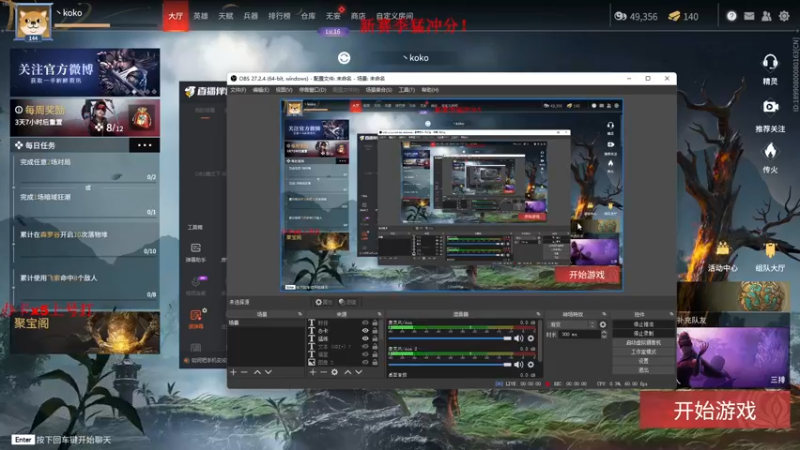The height and width of the screenshot is (450, 800).
Task: Open the 渐变 transition dropdown in OBS
Action: click(571, 324)
